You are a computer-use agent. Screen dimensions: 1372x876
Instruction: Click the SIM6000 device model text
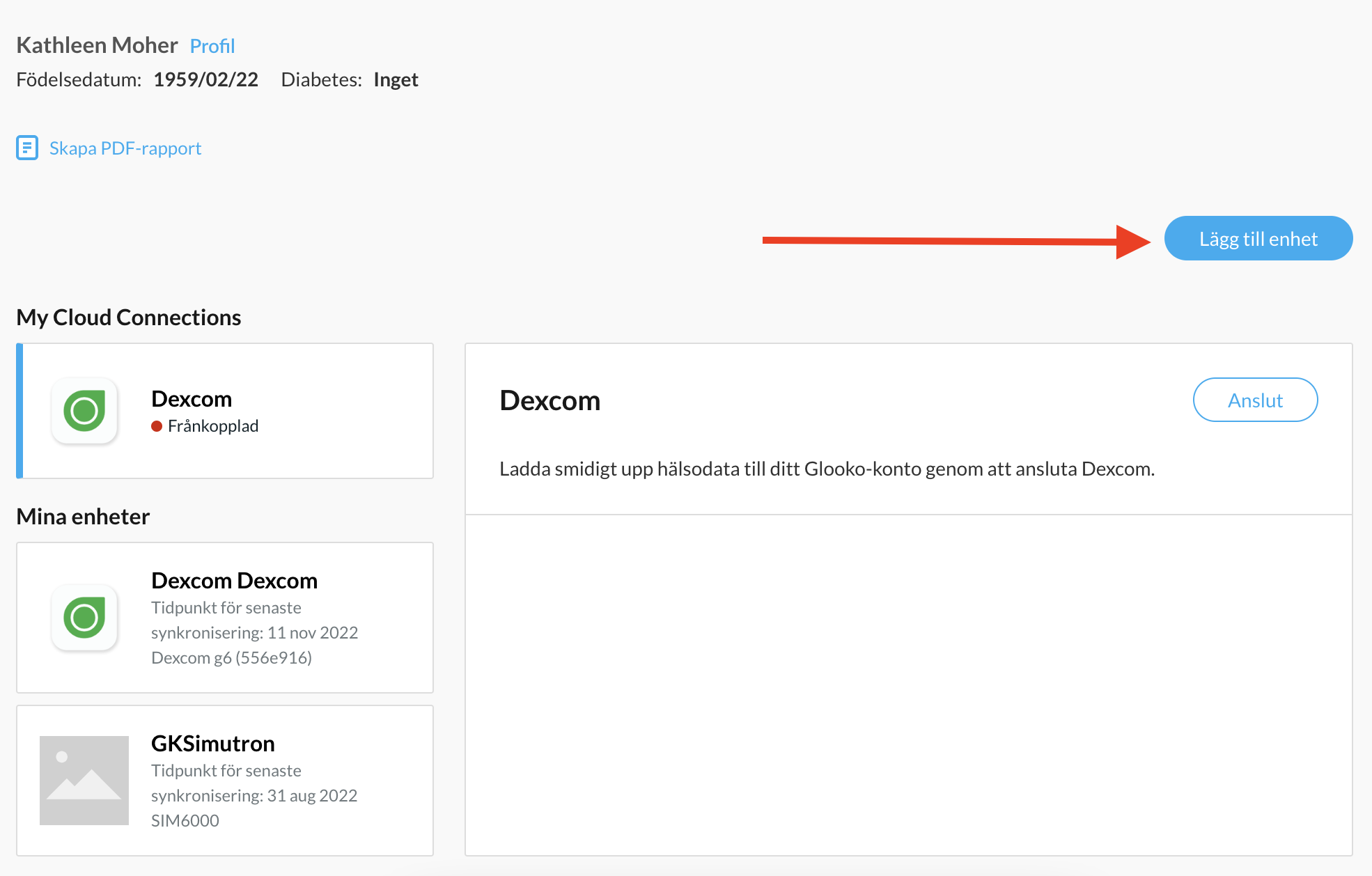(x=185, y=820)
